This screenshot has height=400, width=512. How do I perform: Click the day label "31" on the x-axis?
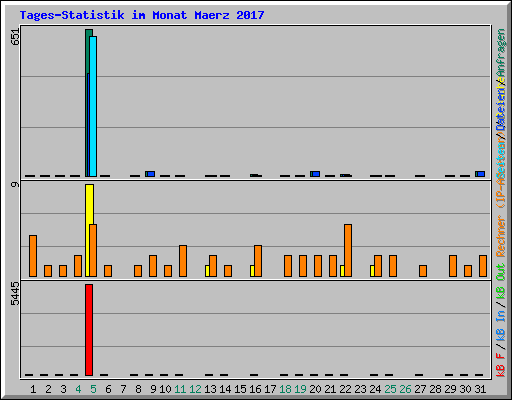click(480, 389)
